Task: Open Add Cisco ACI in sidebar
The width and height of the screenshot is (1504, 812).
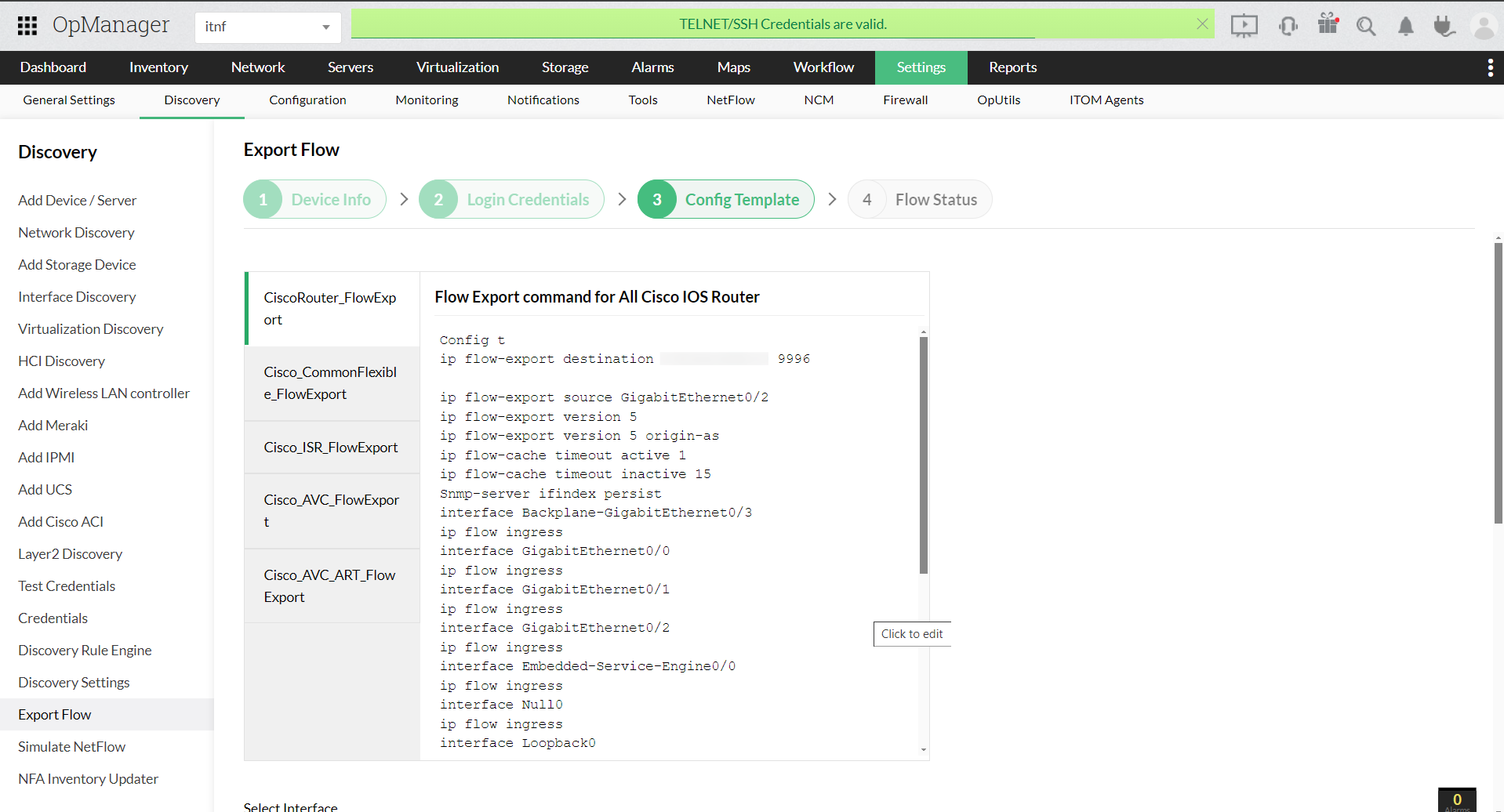Action: (x=60, y=522)
